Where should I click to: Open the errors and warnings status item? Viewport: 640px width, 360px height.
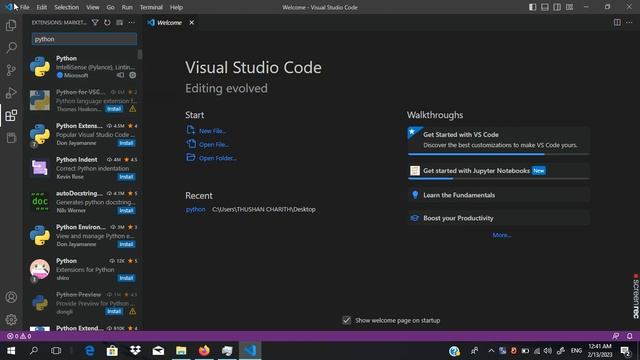[x=19, y=336]
